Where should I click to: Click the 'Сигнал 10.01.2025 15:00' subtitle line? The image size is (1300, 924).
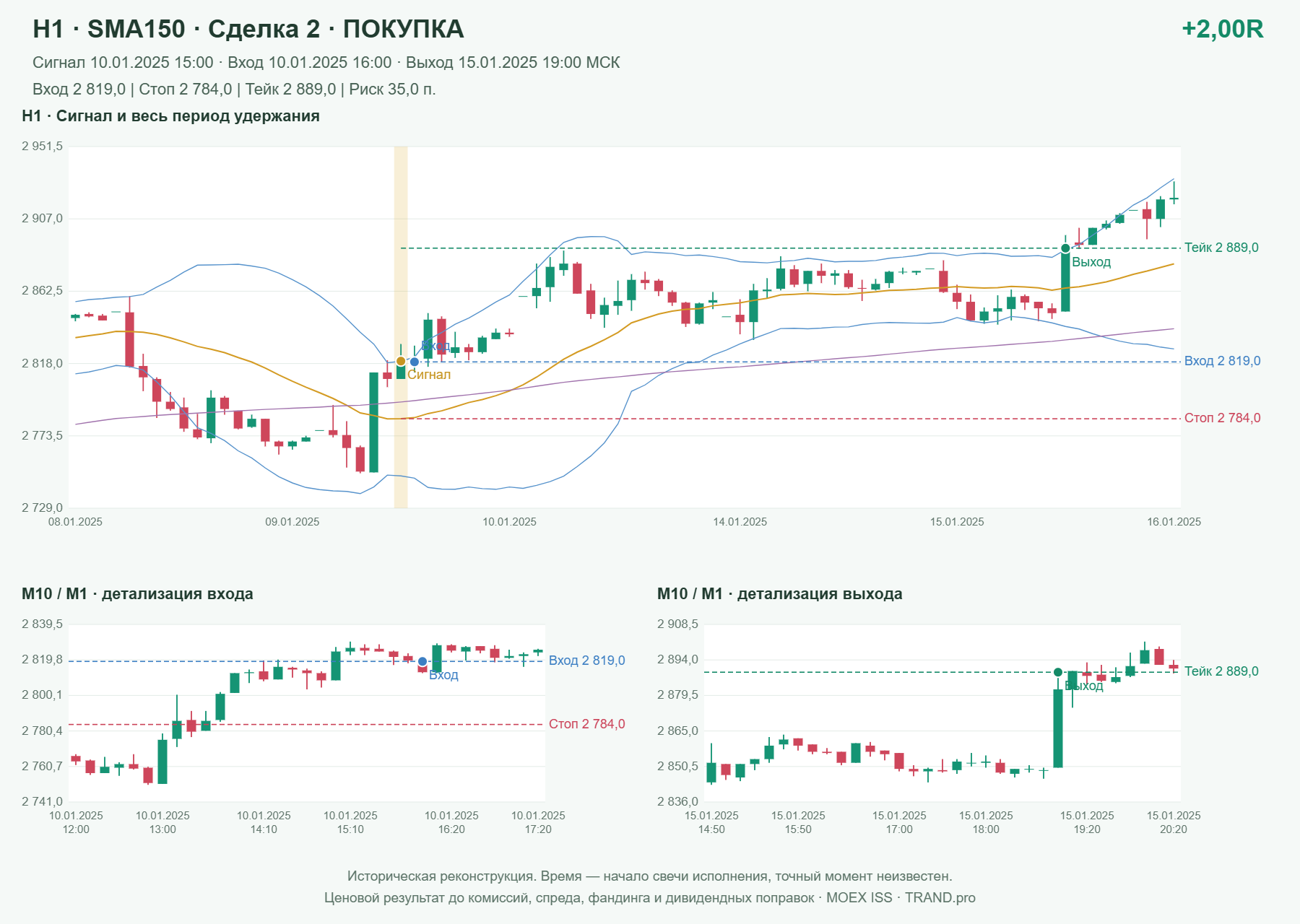(326, 63)
